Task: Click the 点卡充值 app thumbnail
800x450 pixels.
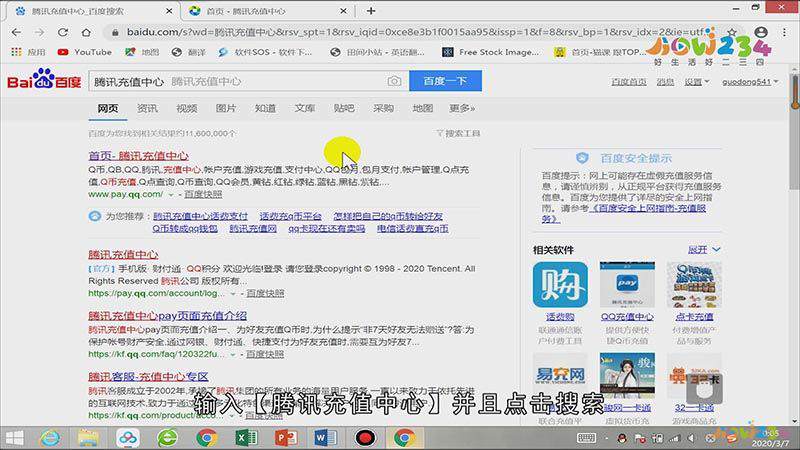Action: (694, 285)
